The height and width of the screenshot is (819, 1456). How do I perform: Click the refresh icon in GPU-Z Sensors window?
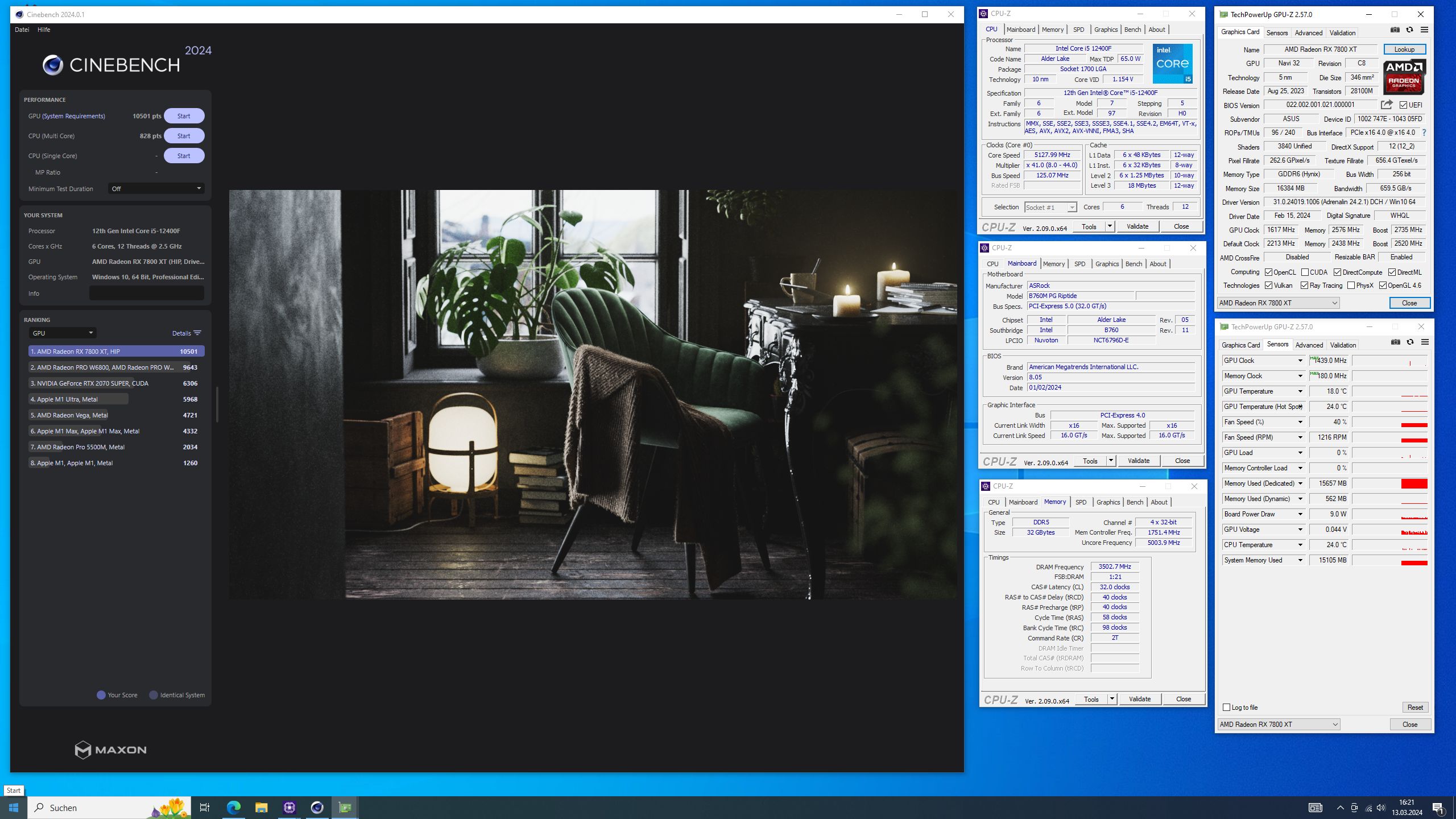(1410, 342)
